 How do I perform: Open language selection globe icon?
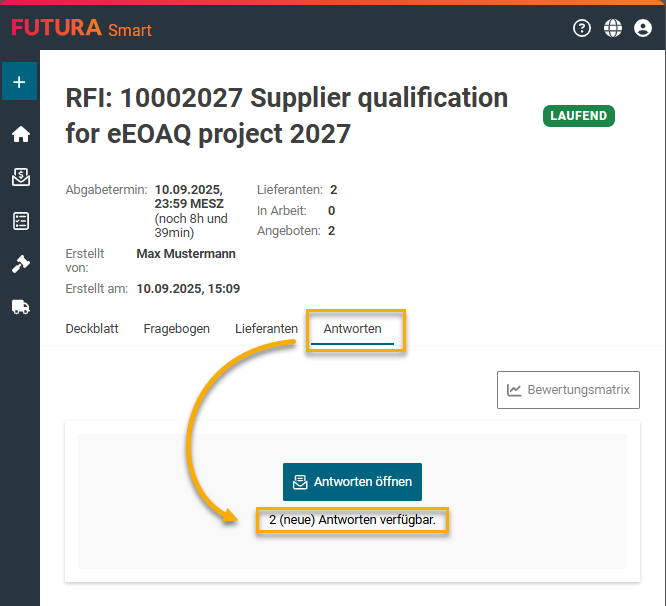(x=613, y=28)
